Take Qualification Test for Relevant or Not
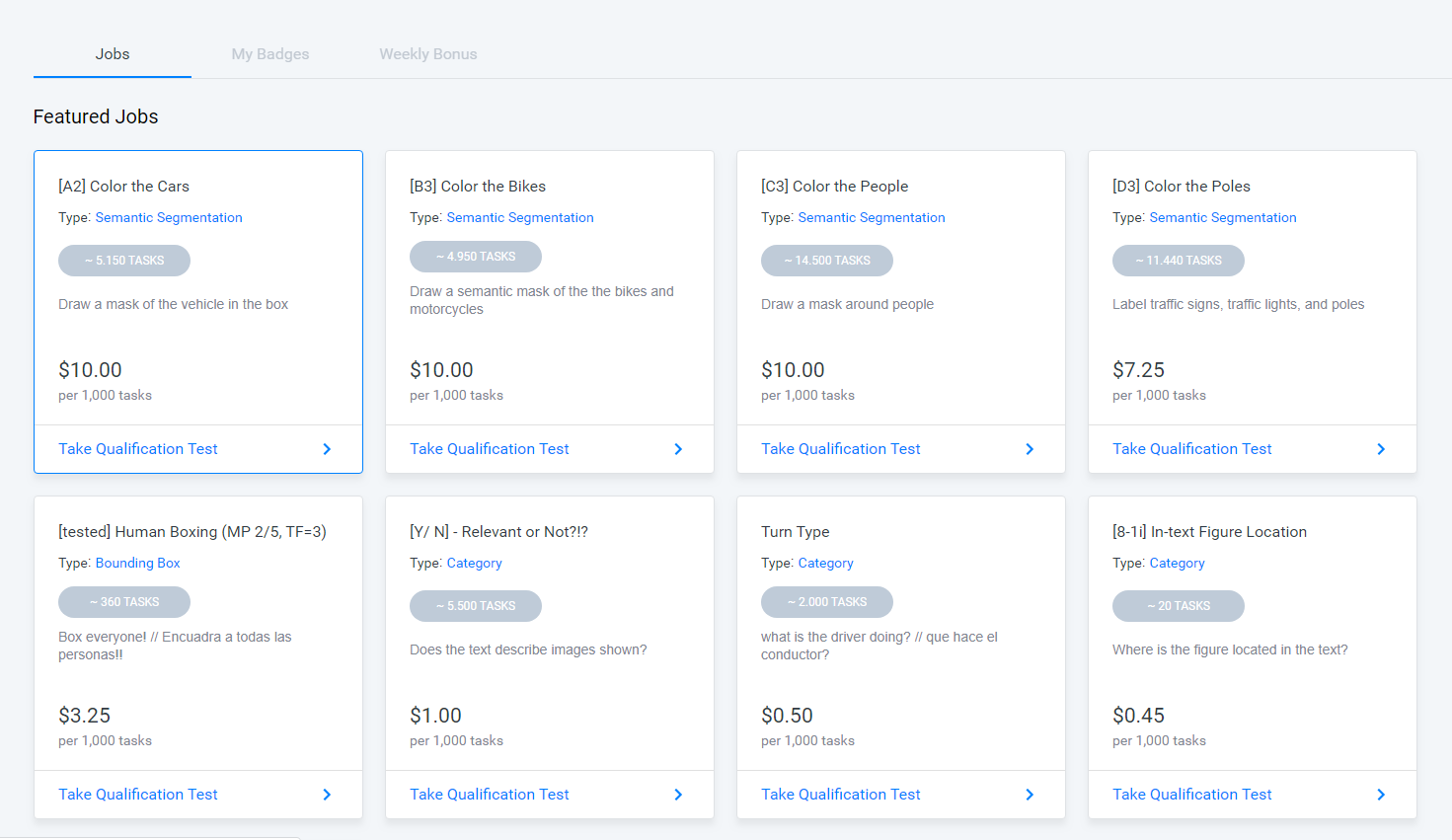This screenshot has width=1452, height=840. click(490, 795)
